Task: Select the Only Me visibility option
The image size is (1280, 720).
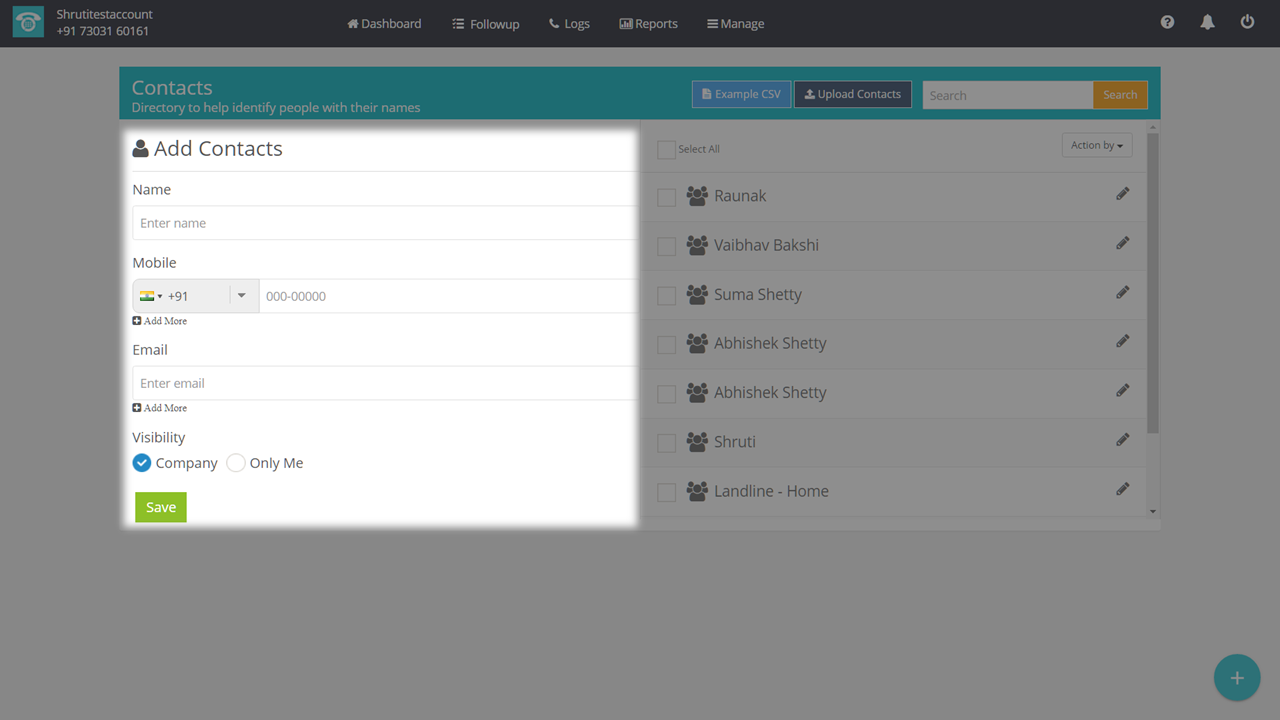Action: pos(236,463)
